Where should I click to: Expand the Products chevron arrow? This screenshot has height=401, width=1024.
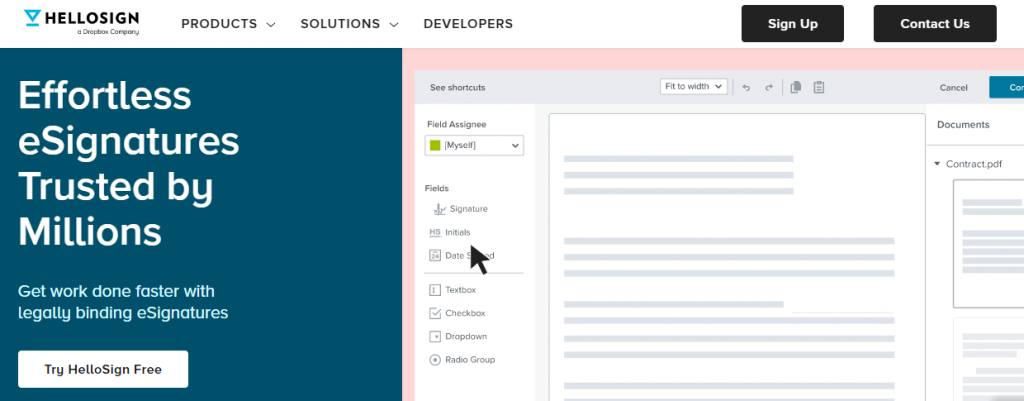point(271,25)
